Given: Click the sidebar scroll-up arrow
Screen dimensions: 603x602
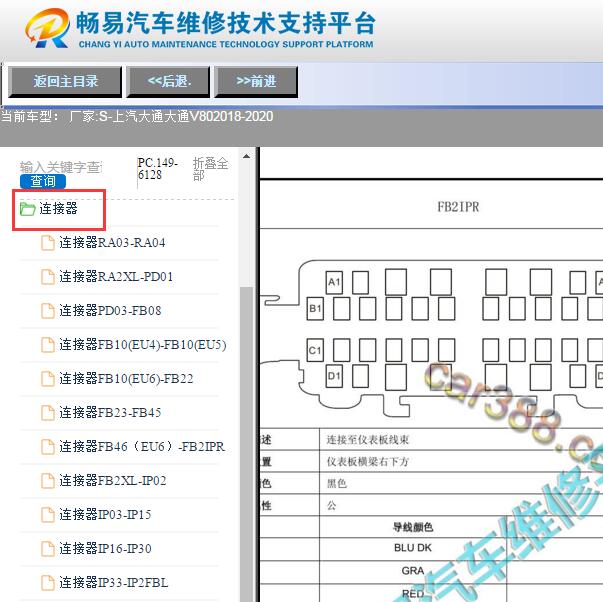Looking at the screenshot, I should coord(246,157).
